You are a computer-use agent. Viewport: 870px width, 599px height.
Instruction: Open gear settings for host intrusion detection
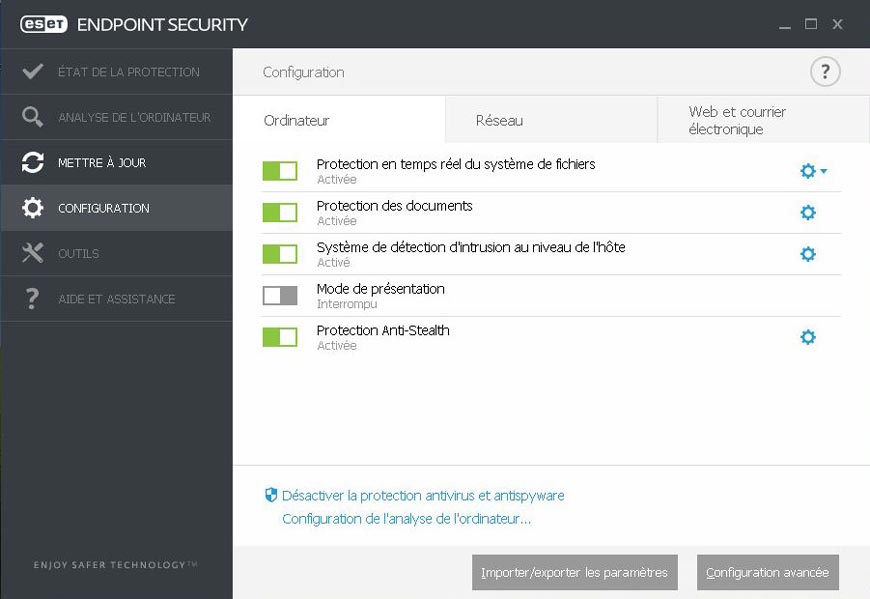(x=808, y=254)
